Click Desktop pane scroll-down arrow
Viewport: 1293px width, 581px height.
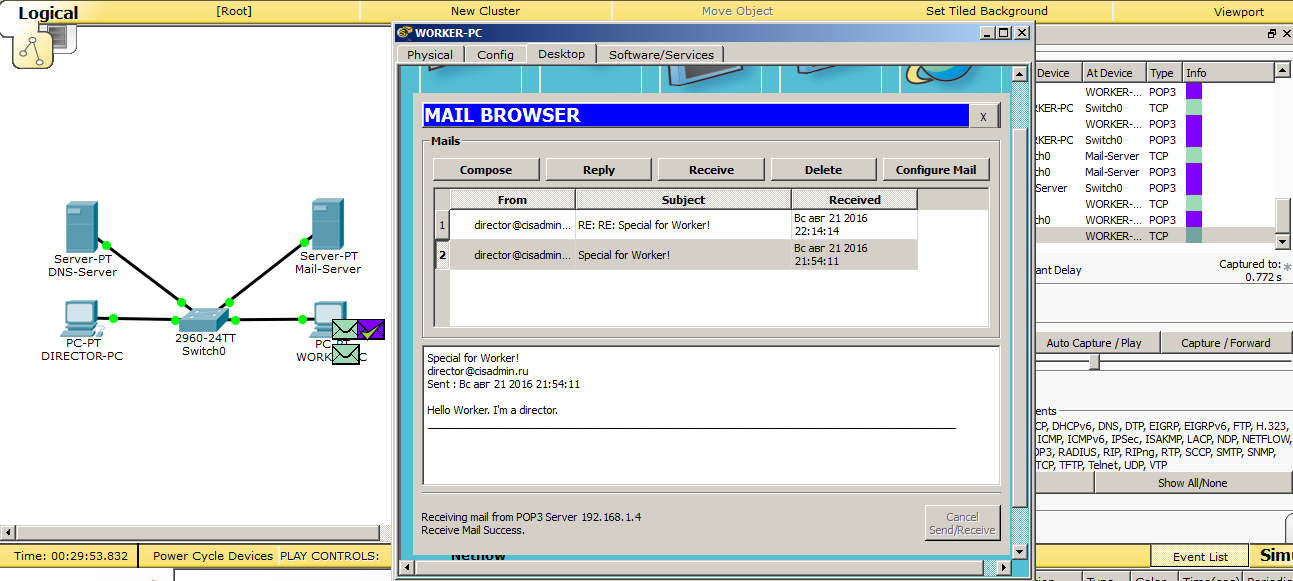1019,551
